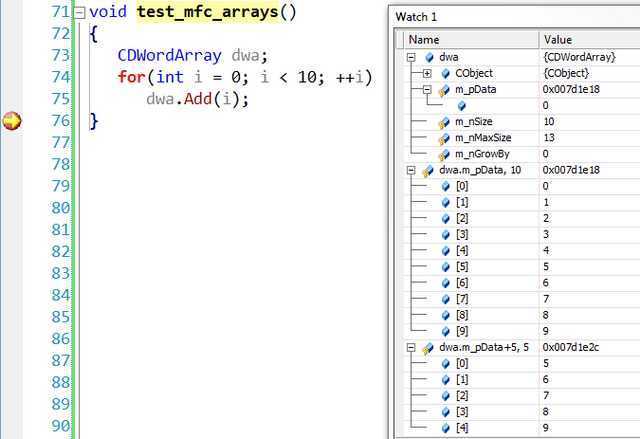The width and height of the screenshot is (640, 439).
Task: Select the m_nMaxSize watch row name
Action: point(483,138)
